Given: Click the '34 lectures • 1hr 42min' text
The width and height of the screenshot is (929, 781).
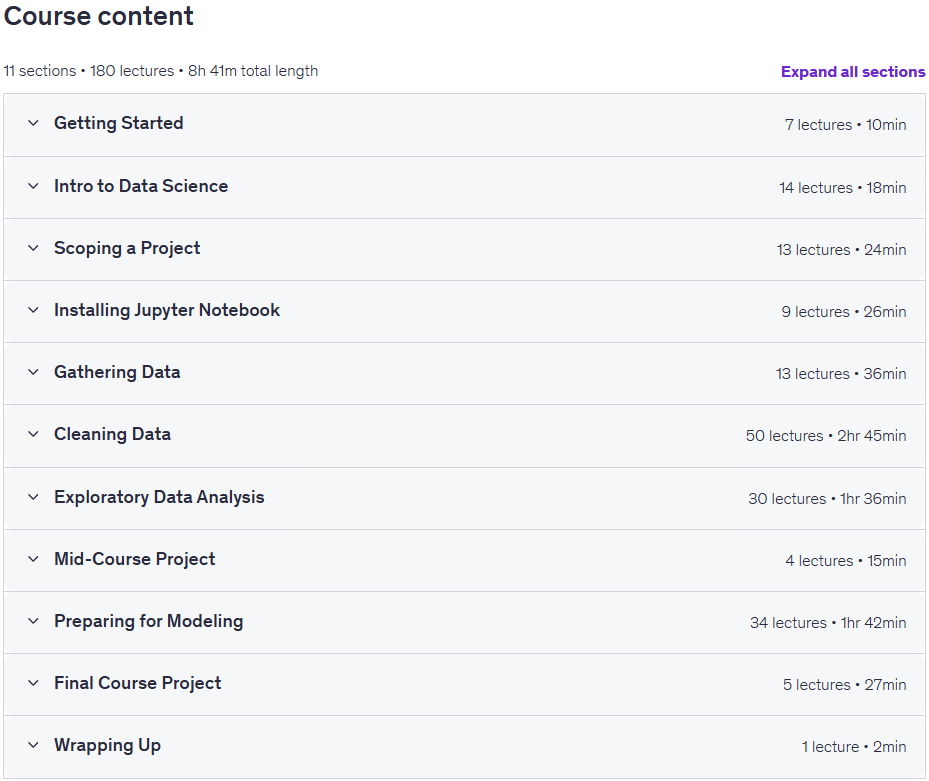Looking at the screenshot, I should [828, 623].
